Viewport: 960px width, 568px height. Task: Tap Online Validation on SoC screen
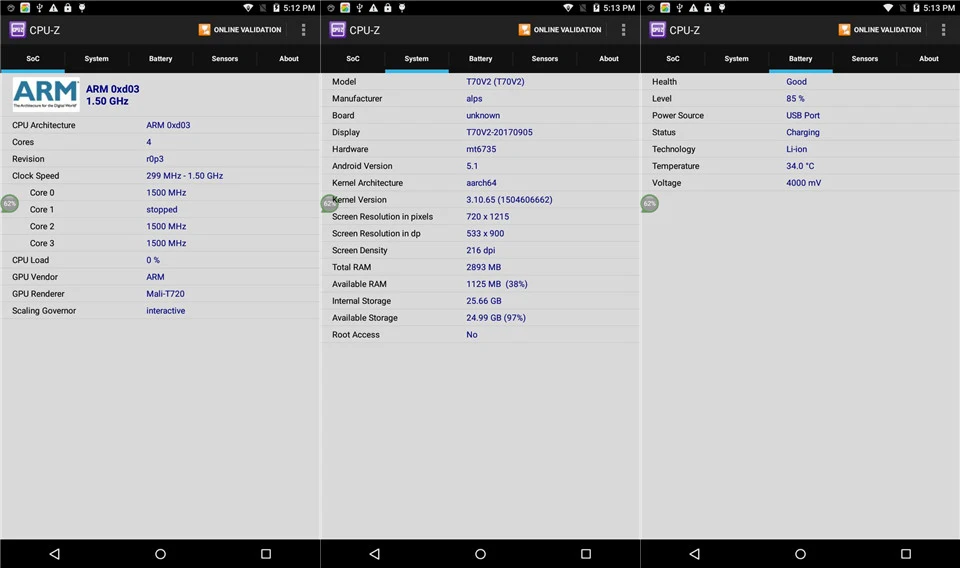(240, 29)
